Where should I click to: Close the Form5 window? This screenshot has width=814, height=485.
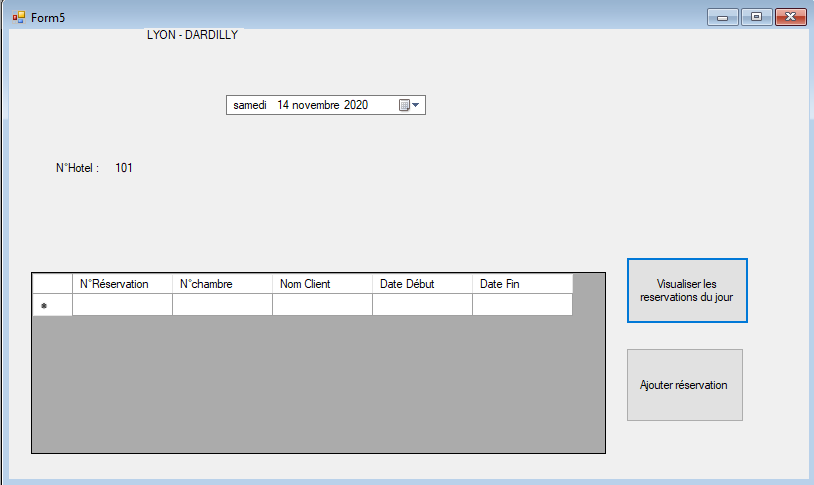pos(790,17)
